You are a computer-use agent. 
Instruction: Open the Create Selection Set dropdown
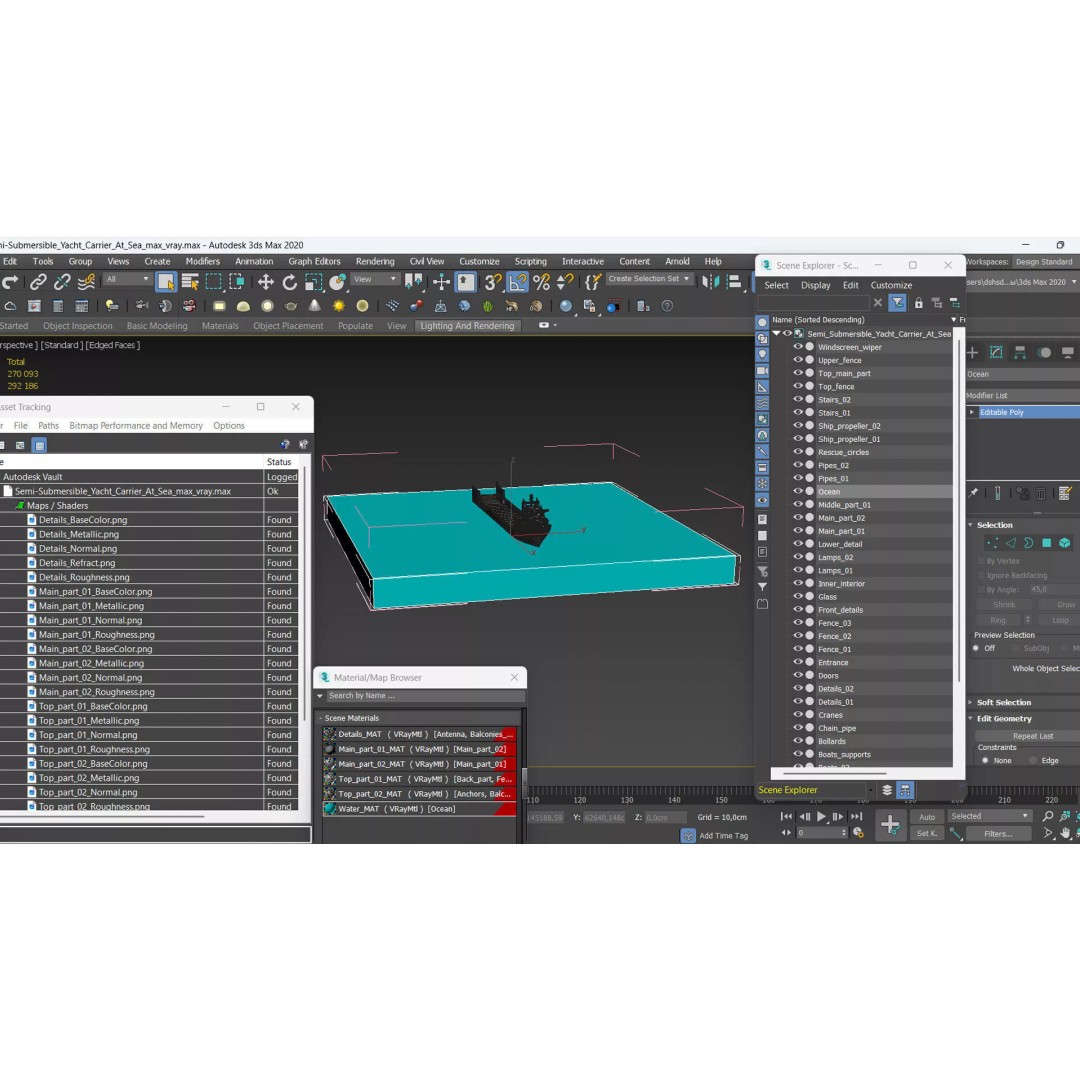pos(648,279)
